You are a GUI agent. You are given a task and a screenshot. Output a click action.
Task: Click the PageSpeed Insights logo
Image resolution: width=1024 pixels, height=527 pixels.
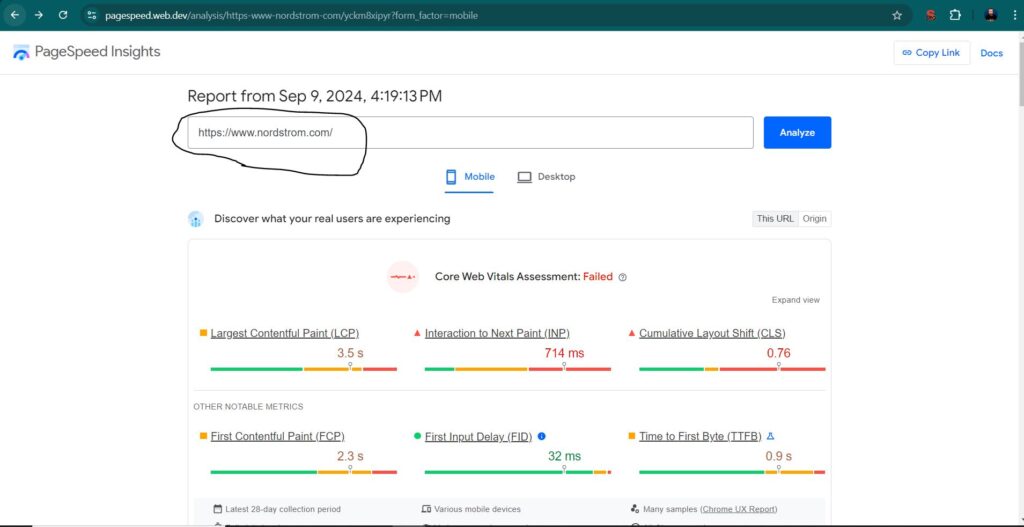86,52
